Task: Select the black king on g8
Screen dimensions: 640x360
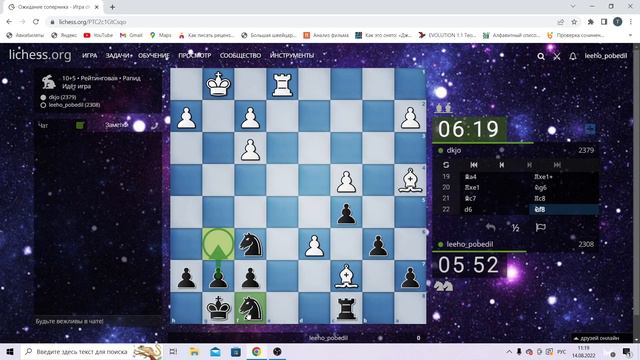Action: pyautogui.click(x=218, y=308)
